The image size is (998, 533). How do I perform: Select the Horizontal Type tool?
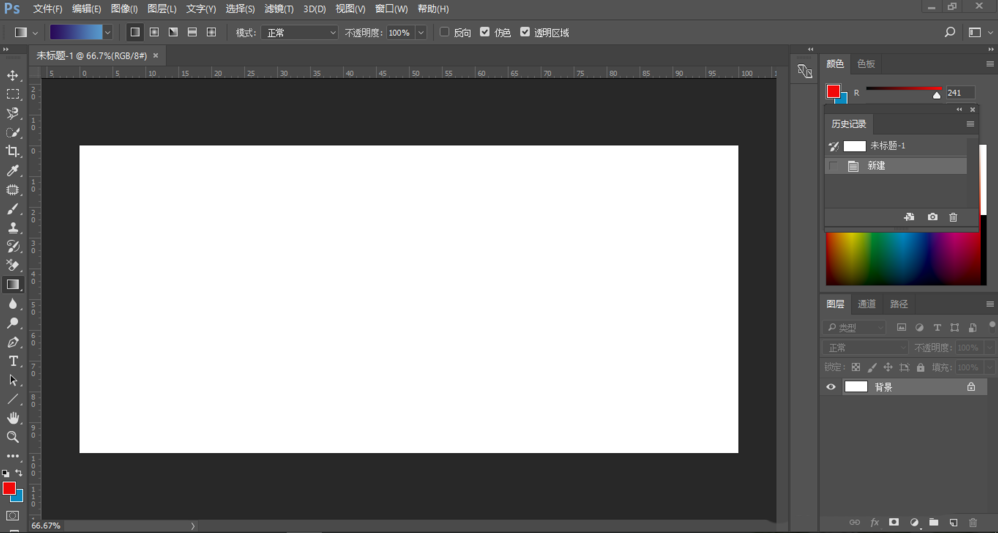[13, 361]
